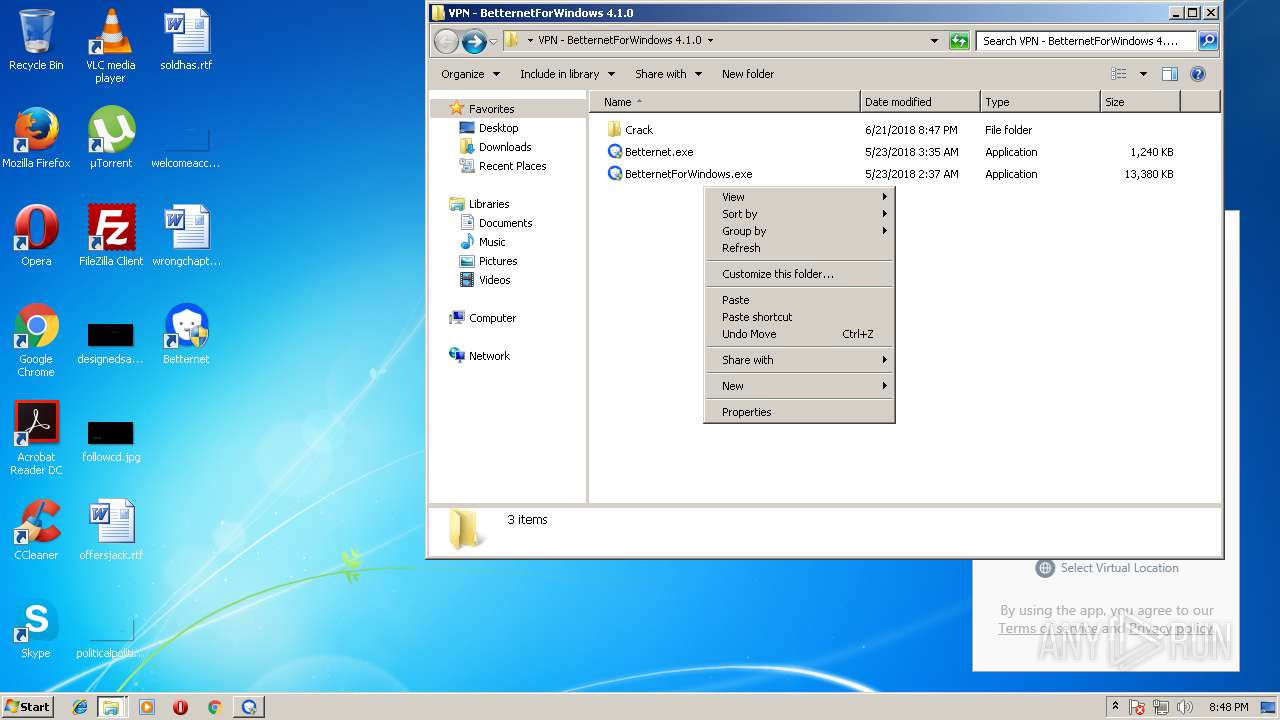Launch Opera from the desktop

tap(36, 236)
